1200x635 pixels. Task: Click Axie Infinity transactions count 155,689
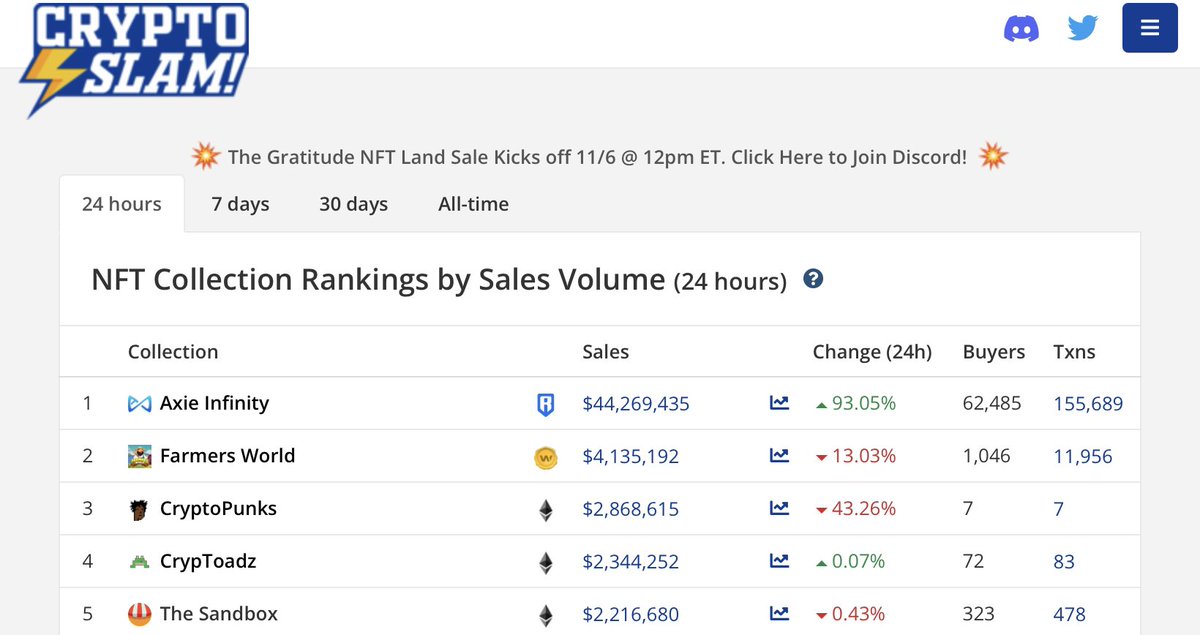click(1088, 404)
